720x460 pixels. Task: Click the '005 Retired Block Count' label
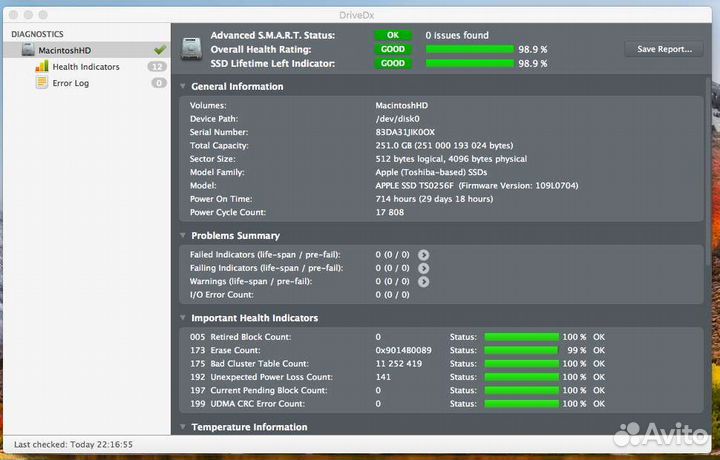click(x=240, y=337)
